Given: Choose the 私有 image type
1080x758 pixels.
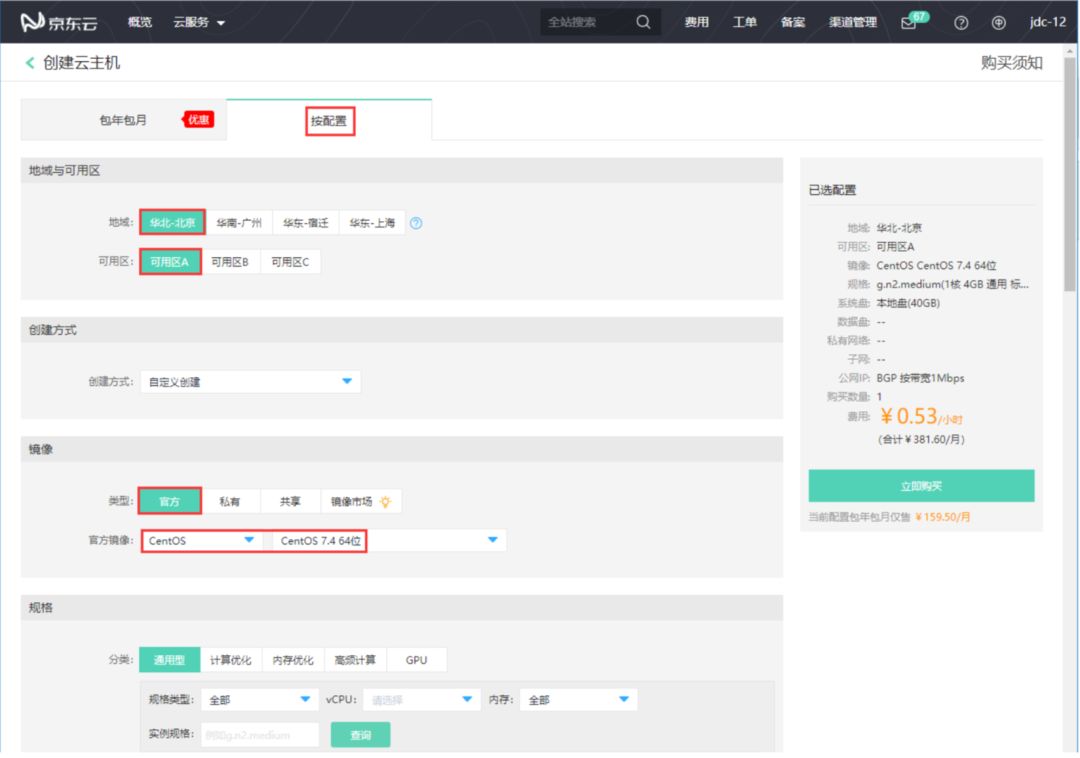Looking at the screenshot, I should pos(229,502).
